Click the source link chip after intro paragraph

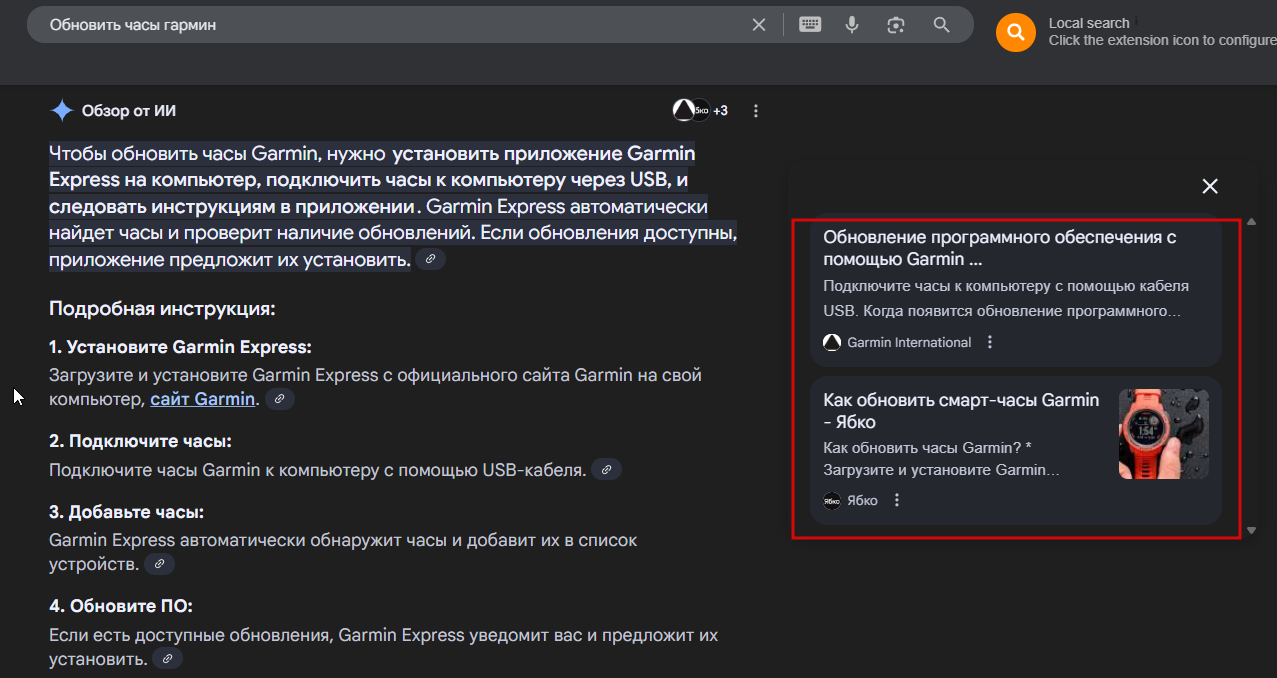pyautogui.click(x=430, y=259)
